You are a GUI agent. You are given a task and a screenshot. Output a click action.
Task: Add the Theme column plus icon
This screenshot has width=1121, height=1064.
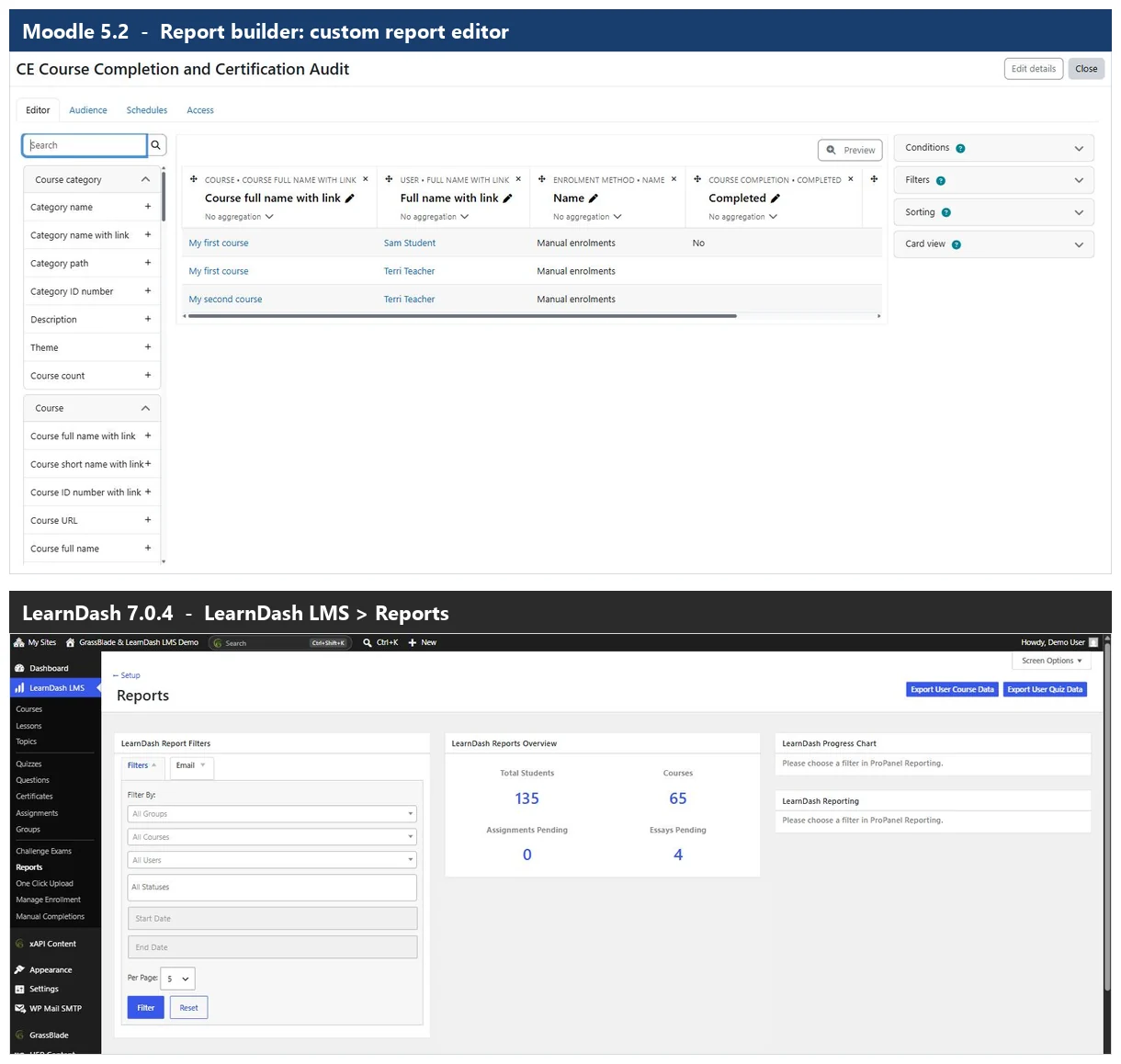148,347
